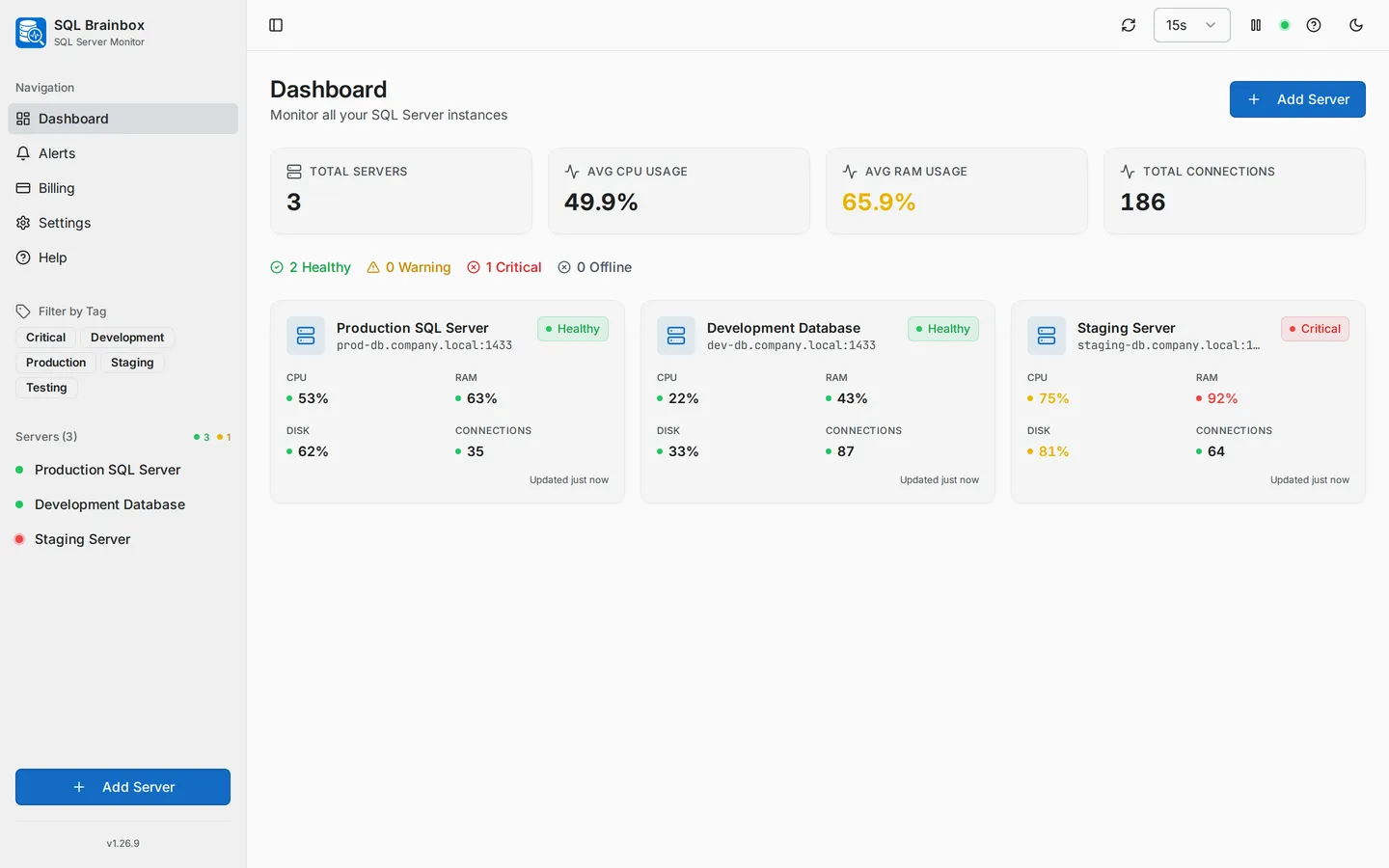Switch to dark mode with moon icon
The image size is (1389, 868).
1356,25
